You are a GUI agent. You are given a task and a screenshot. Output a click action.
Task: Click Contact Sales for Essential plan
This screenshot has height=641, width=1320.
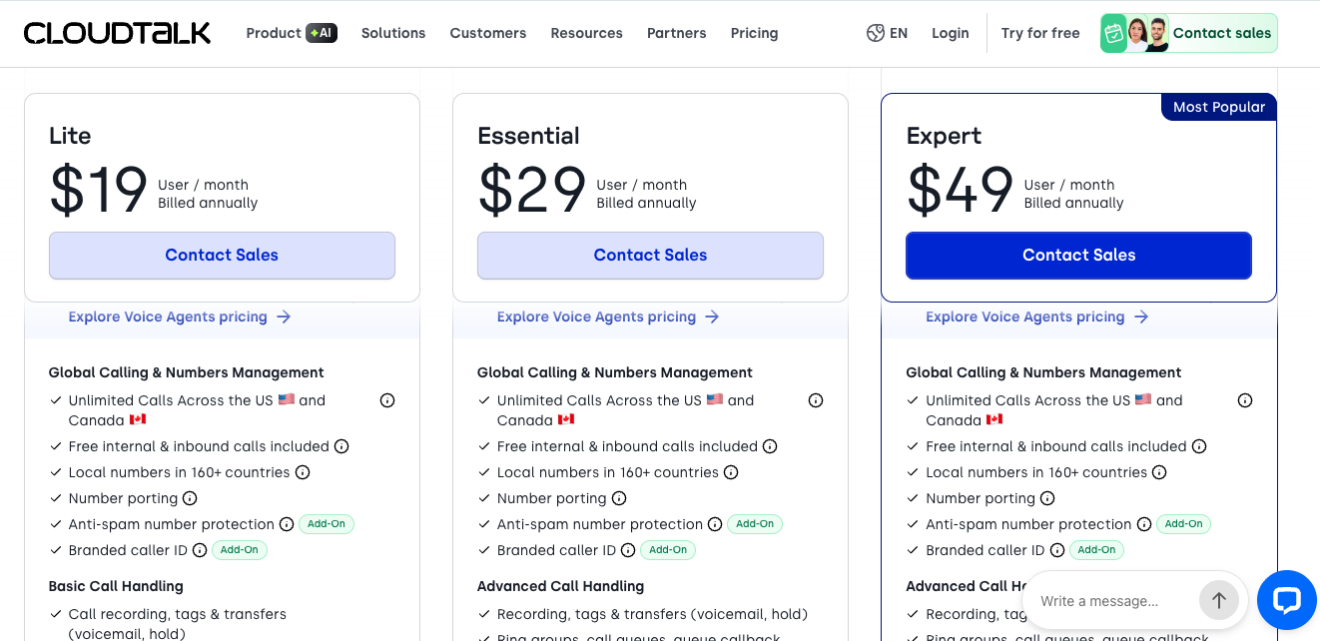(x=650, y=255)
